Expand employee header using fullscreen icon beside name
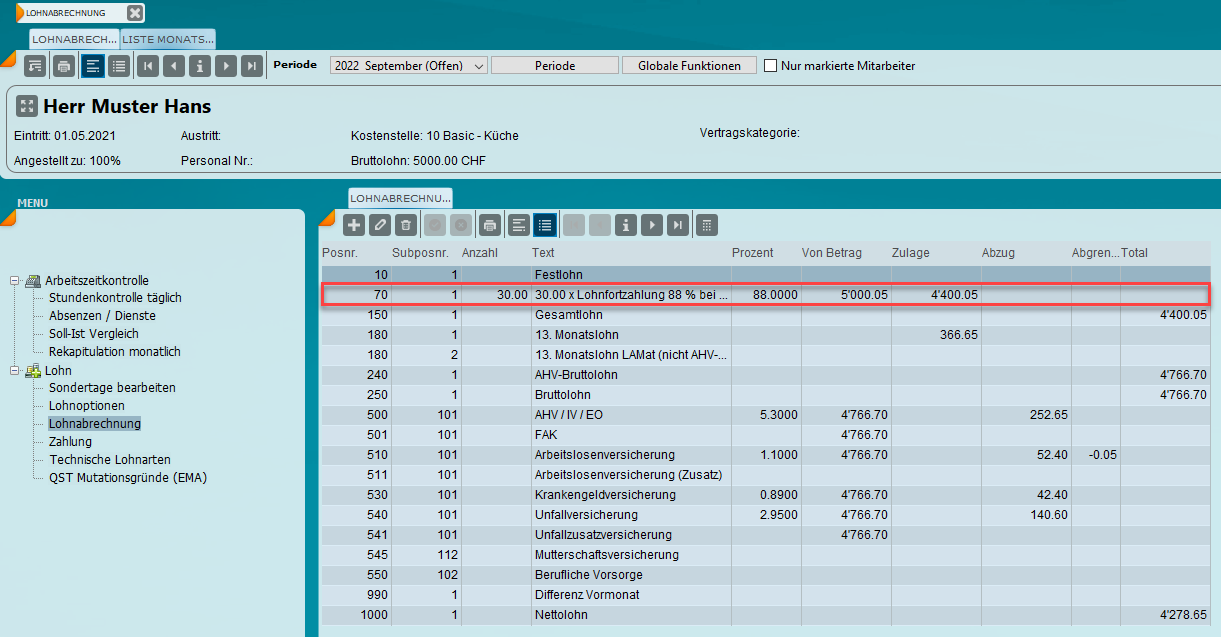This screenshot has height=637, width=1221. click(27, 106)
